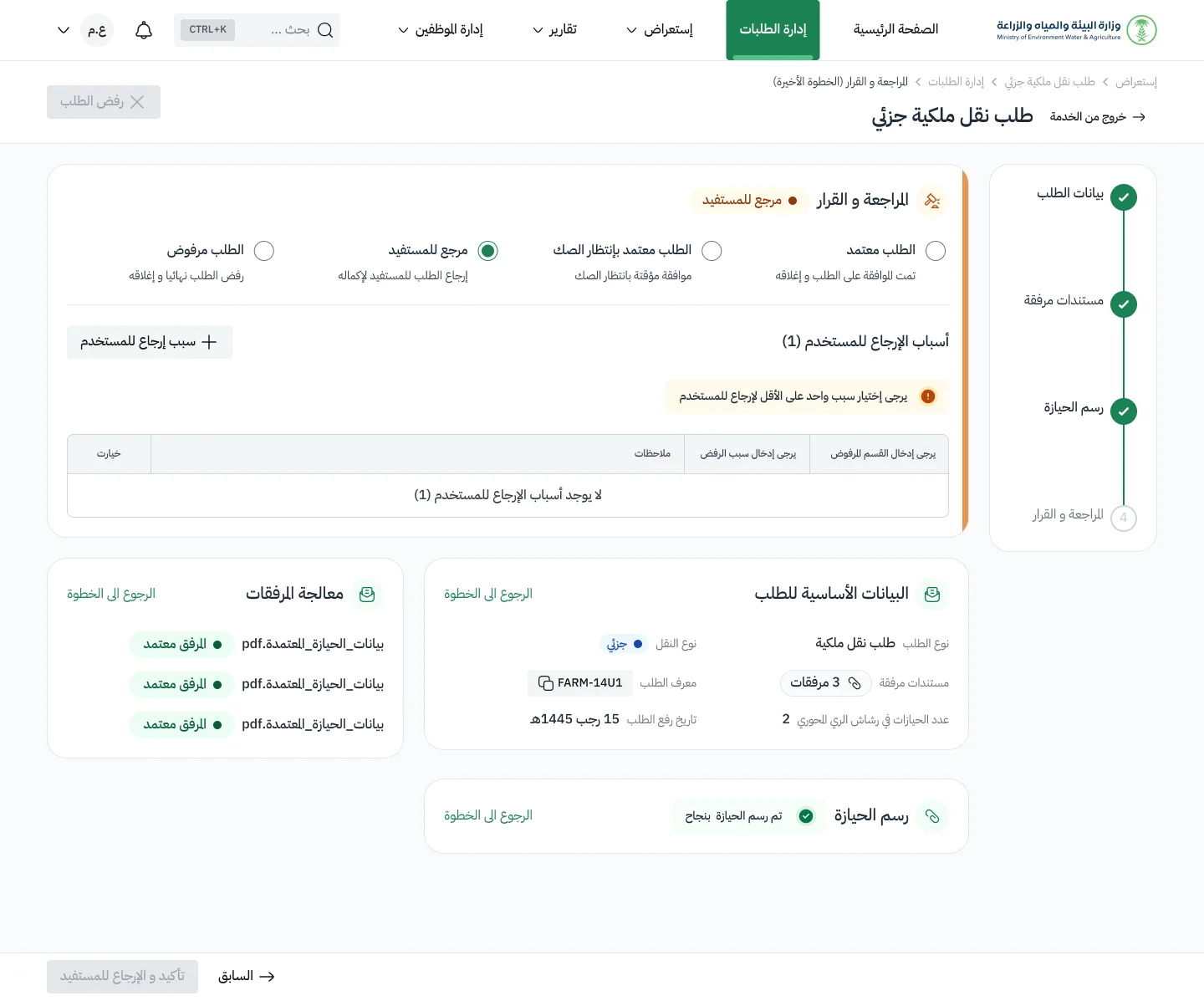Select the الطلب مرفوض radio option
The image size is (1204, 1001).
coord(264,251)
